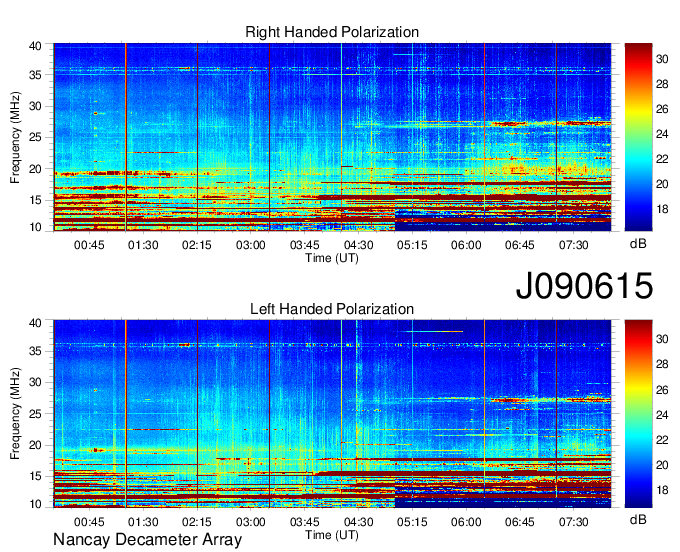Screen dimensions: 680x552
Task: Click the 24 dB tick on Left Handed color bar
Action: pos(662,415)
